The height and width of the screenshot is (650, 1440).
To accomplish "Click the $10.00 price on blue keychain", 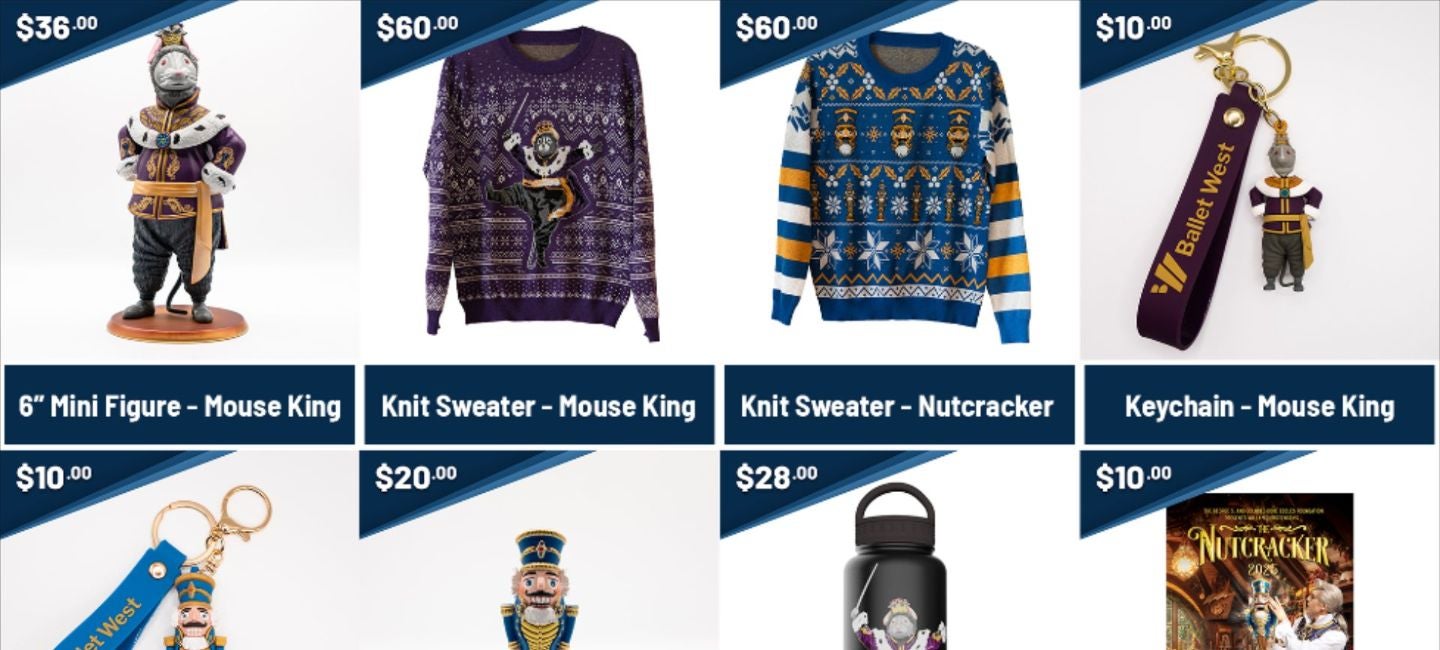I will (x=53, y=477).
